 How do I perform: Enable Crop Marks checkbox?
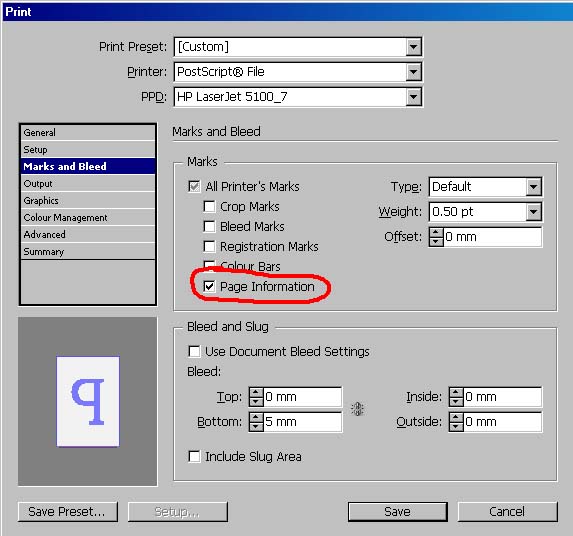[x=209, y=206]
